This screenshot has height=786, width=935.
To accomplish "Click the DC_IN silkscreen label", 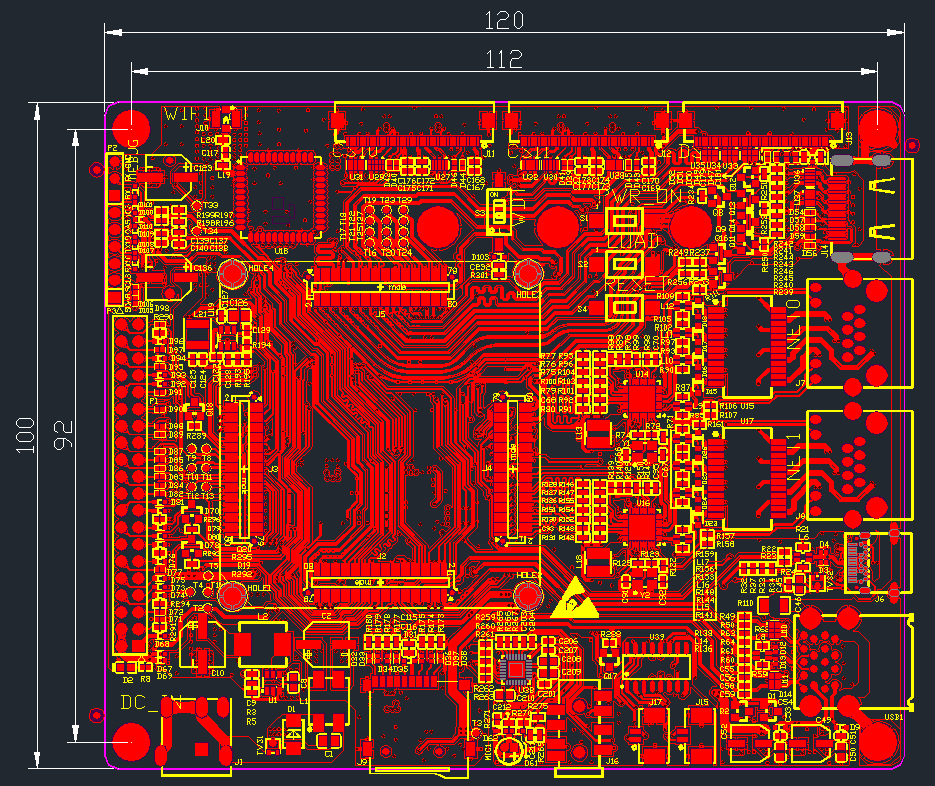I will tap(151, 703).
